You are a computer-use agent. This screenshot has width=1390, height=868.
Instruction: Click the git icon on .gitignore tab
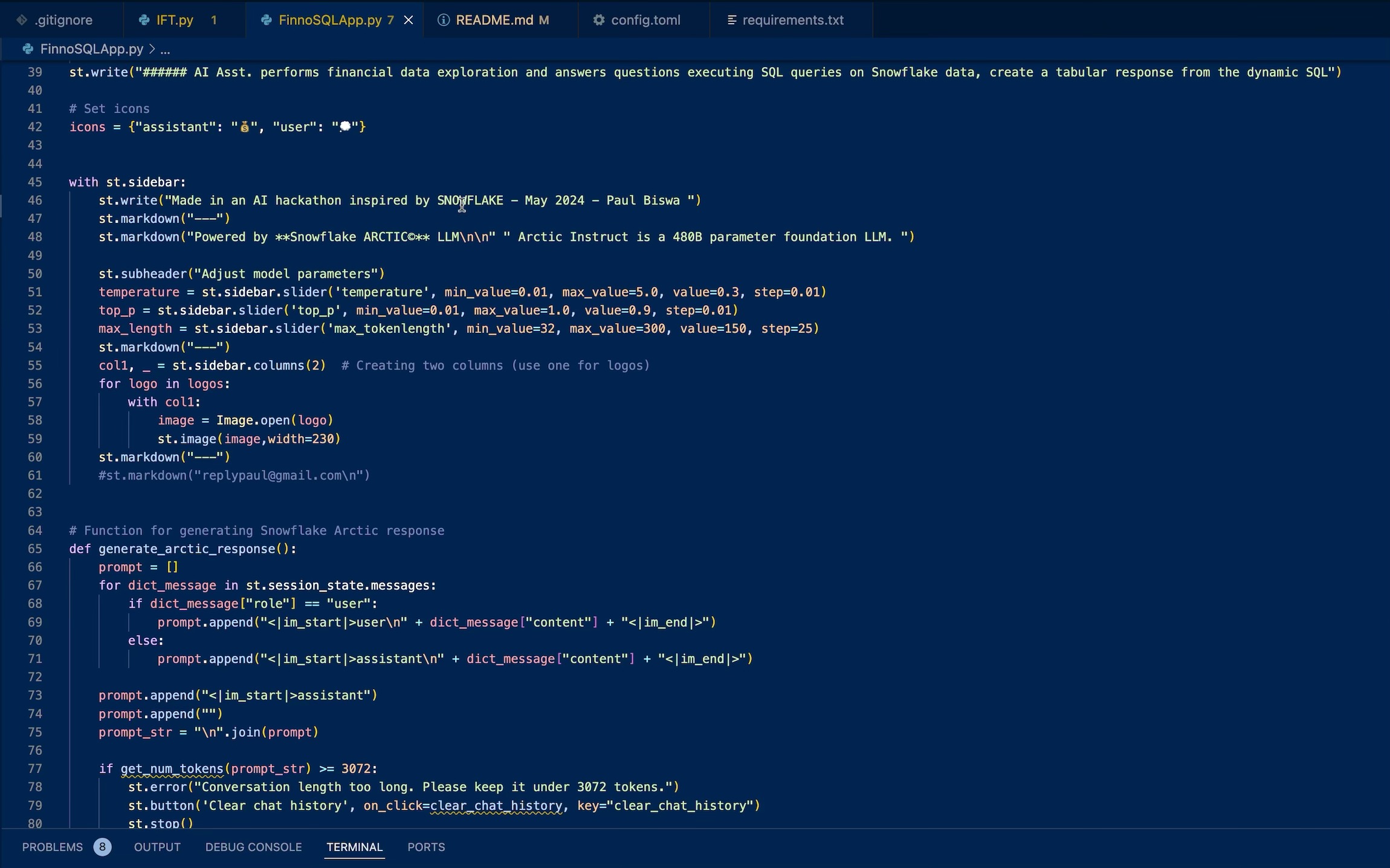point(22,20)
